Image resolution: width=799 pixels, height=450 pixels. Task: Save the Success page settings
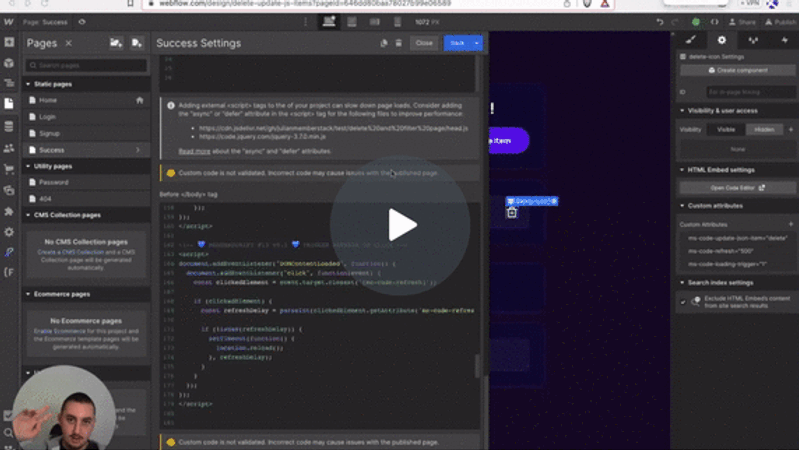(458, 43)
